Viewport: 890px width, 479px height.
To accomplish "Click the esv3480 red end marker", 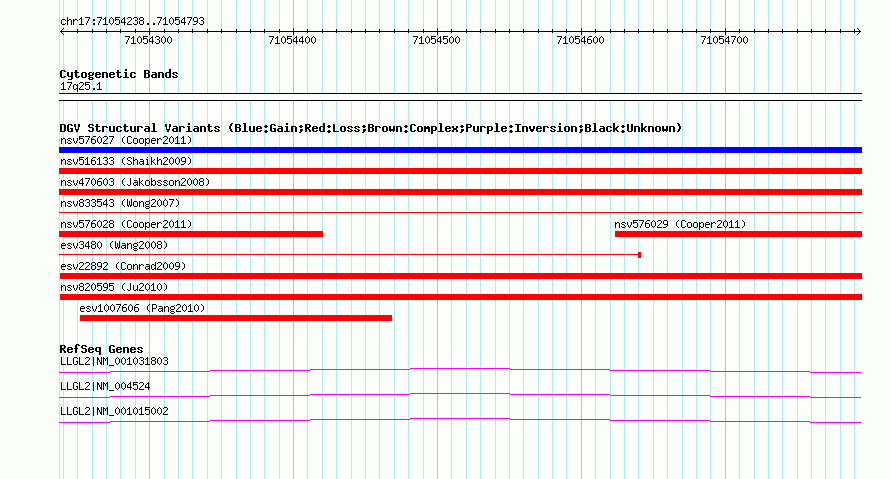I will 640,255.
